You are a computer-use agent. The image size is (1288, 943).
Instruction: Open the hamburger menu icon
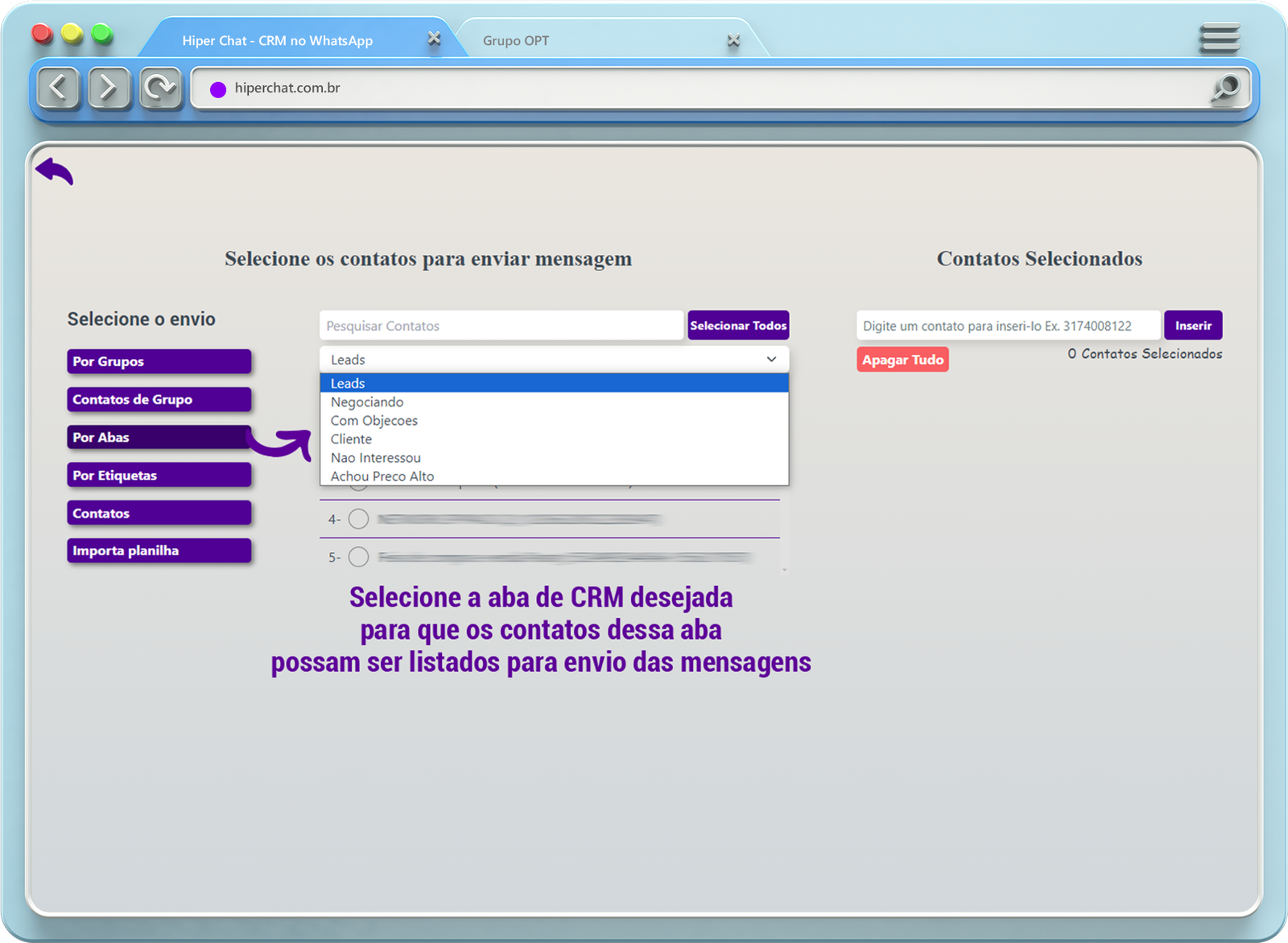pos(1219,38)
